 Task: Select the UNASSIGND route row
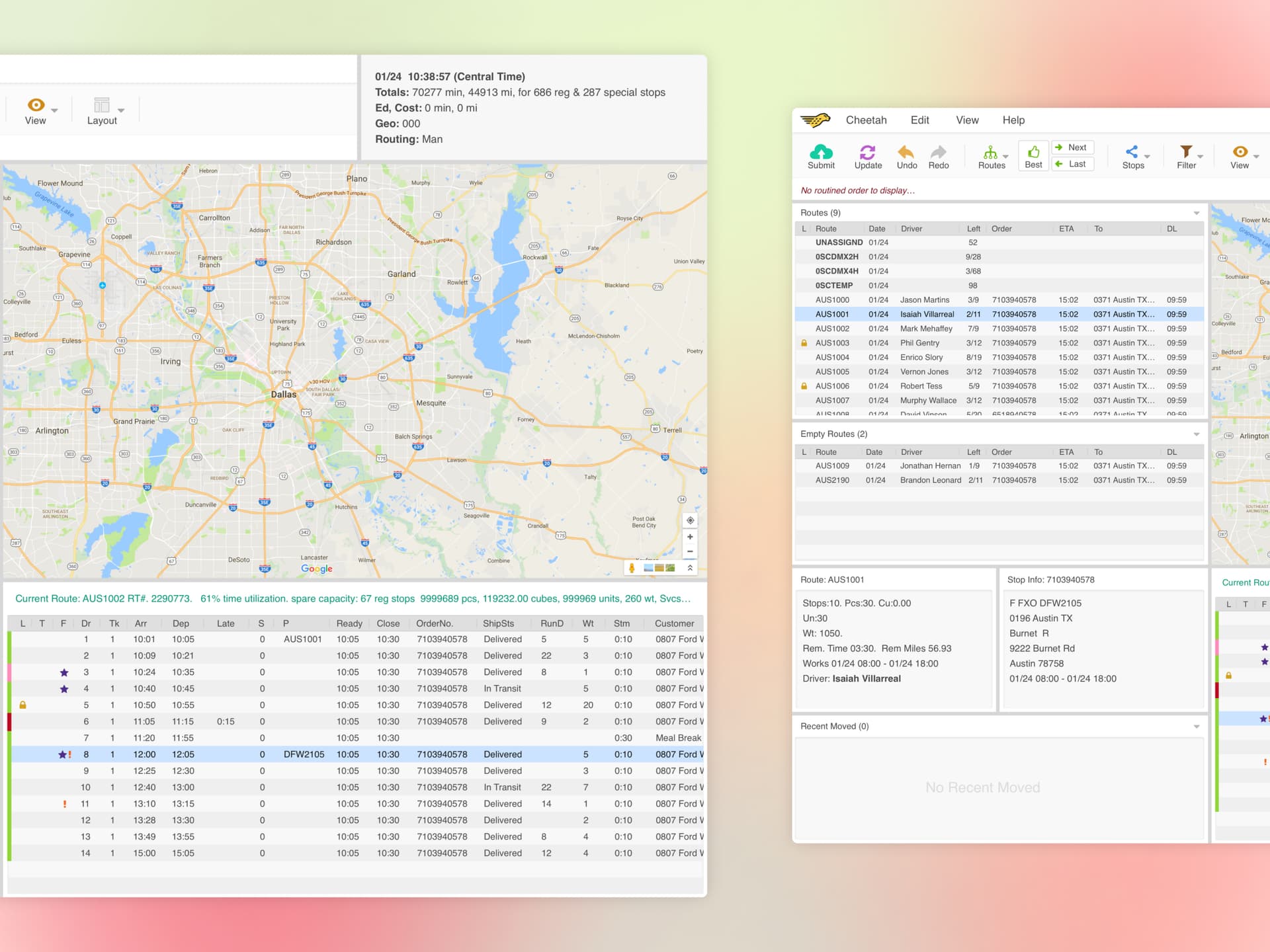(999, 243)
